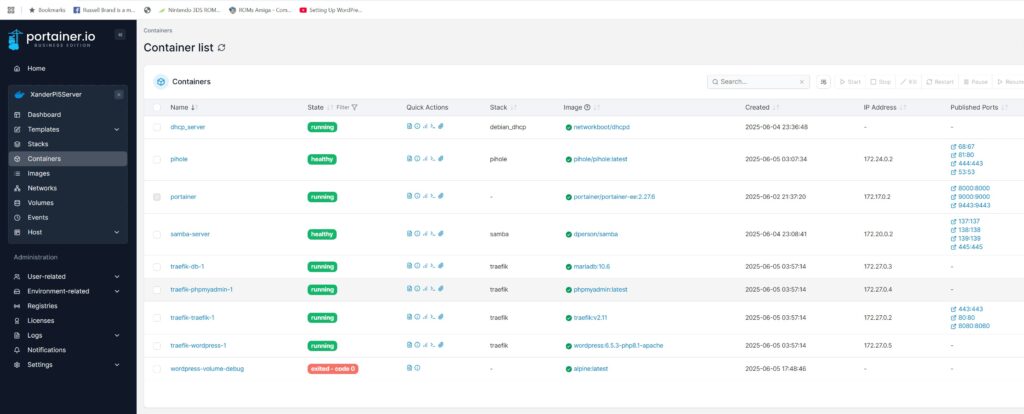The width and height of the screenshot is (1024, 414).
Task: Open inspect quick action for traefik-db-1
Action: coord(417,266)
